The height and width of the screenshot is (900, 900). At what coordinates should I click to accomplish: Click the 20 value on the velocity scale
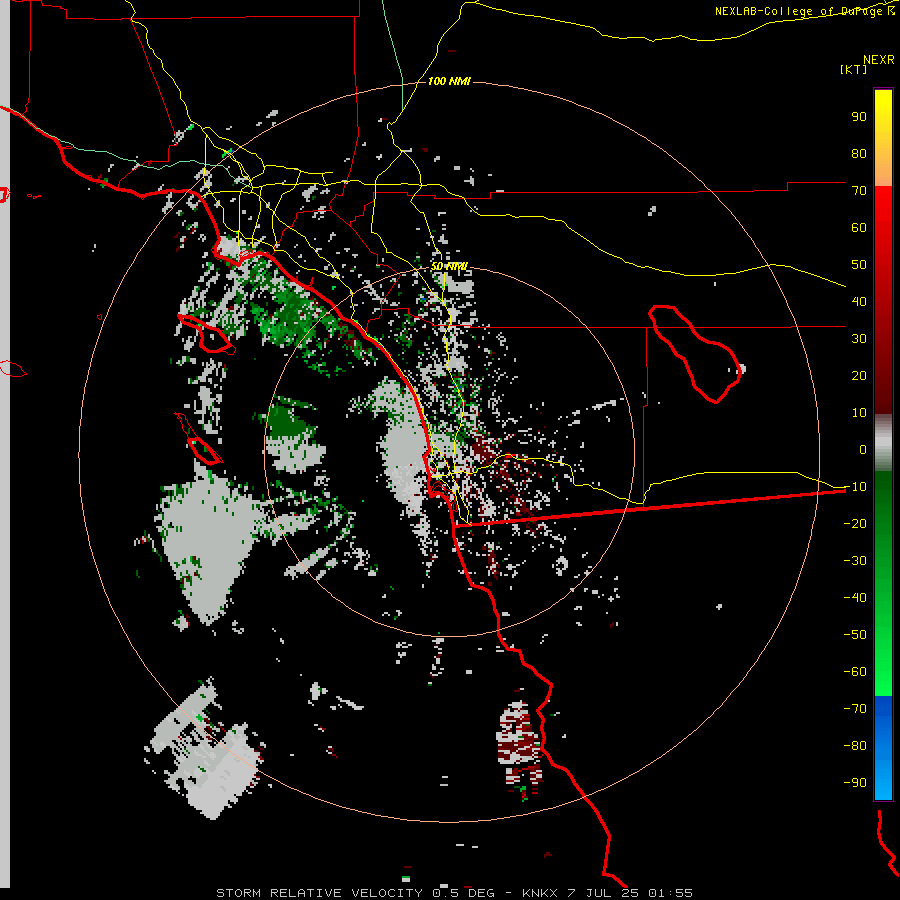point(859,376)
